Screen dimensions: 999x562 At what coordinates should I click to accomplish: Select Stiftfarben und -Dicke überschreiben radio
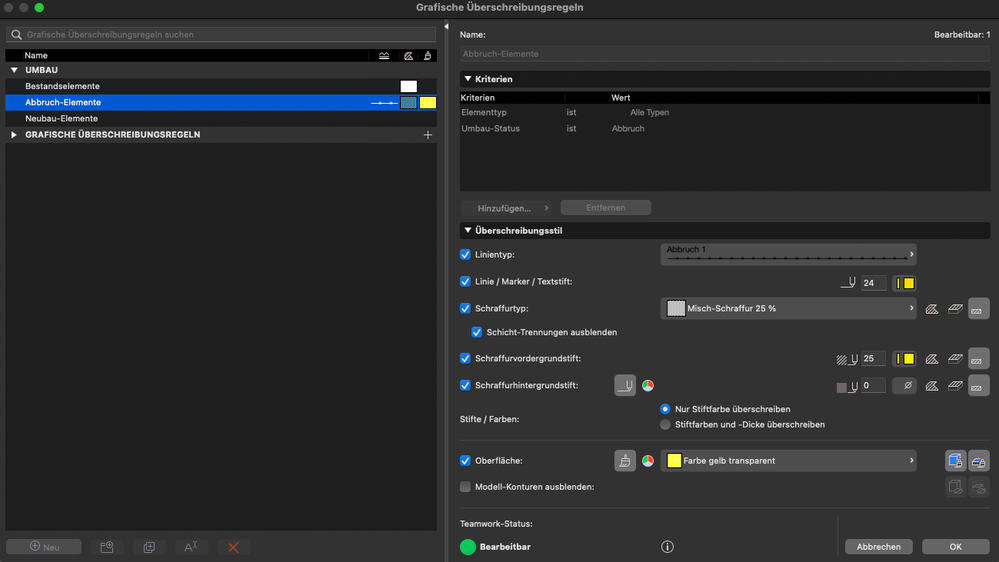[665, 424]
